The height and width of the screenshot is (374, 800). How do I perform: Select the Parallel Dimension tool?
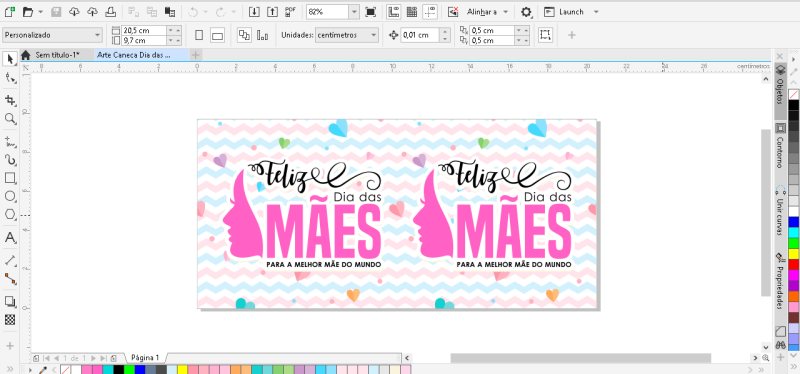tap(10, 261)
